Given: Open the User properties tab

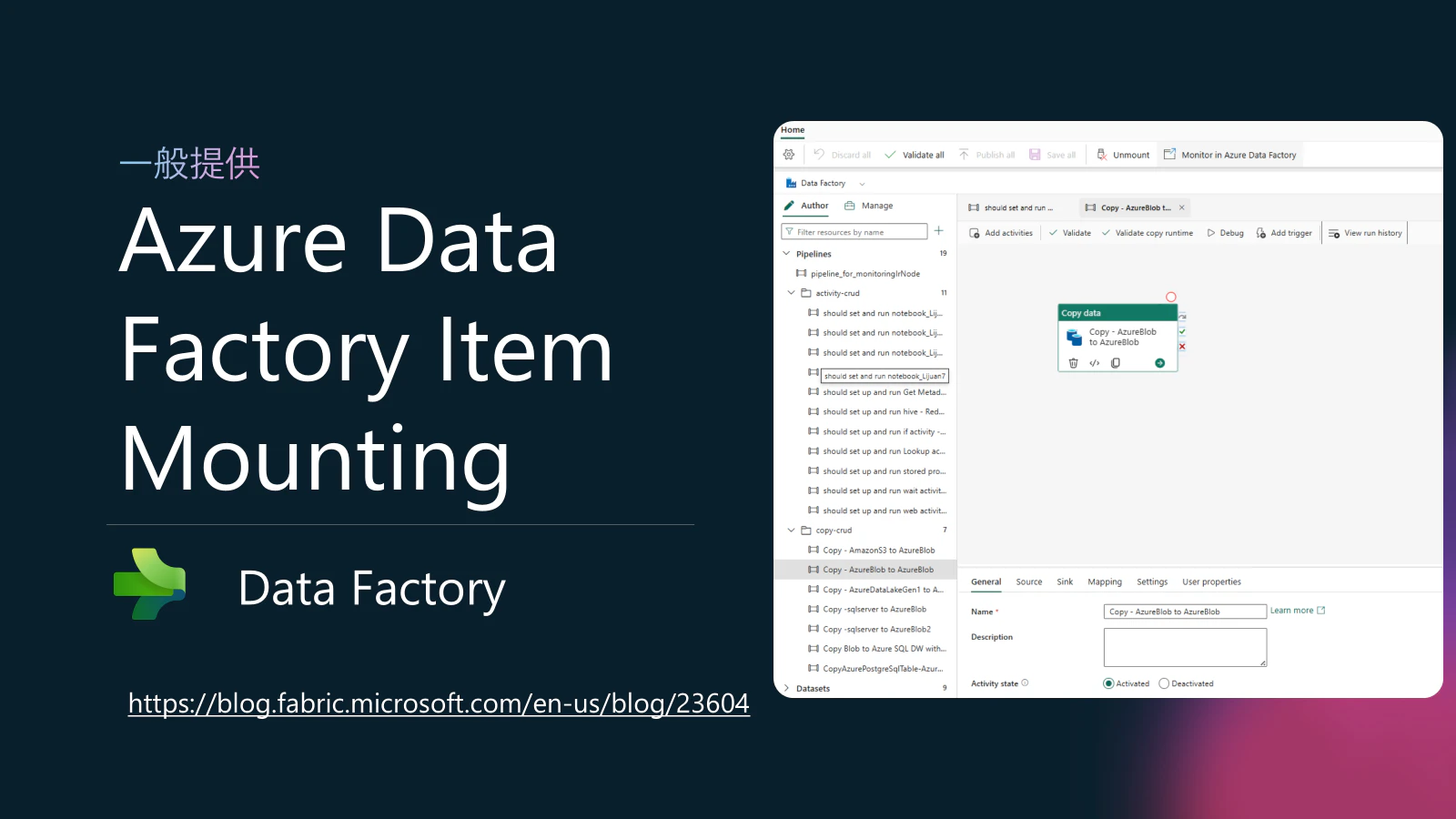Looking at the screenshot, I should point(1211,582).
